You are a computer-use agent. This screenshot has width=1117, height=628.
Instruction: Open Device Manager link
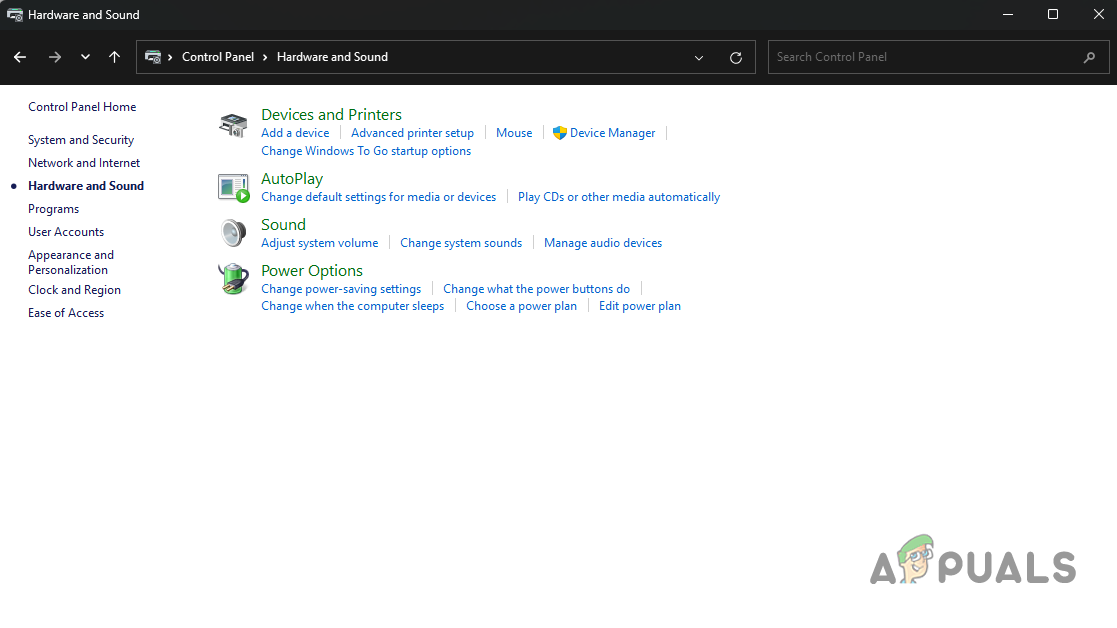(x=612, y=133)
